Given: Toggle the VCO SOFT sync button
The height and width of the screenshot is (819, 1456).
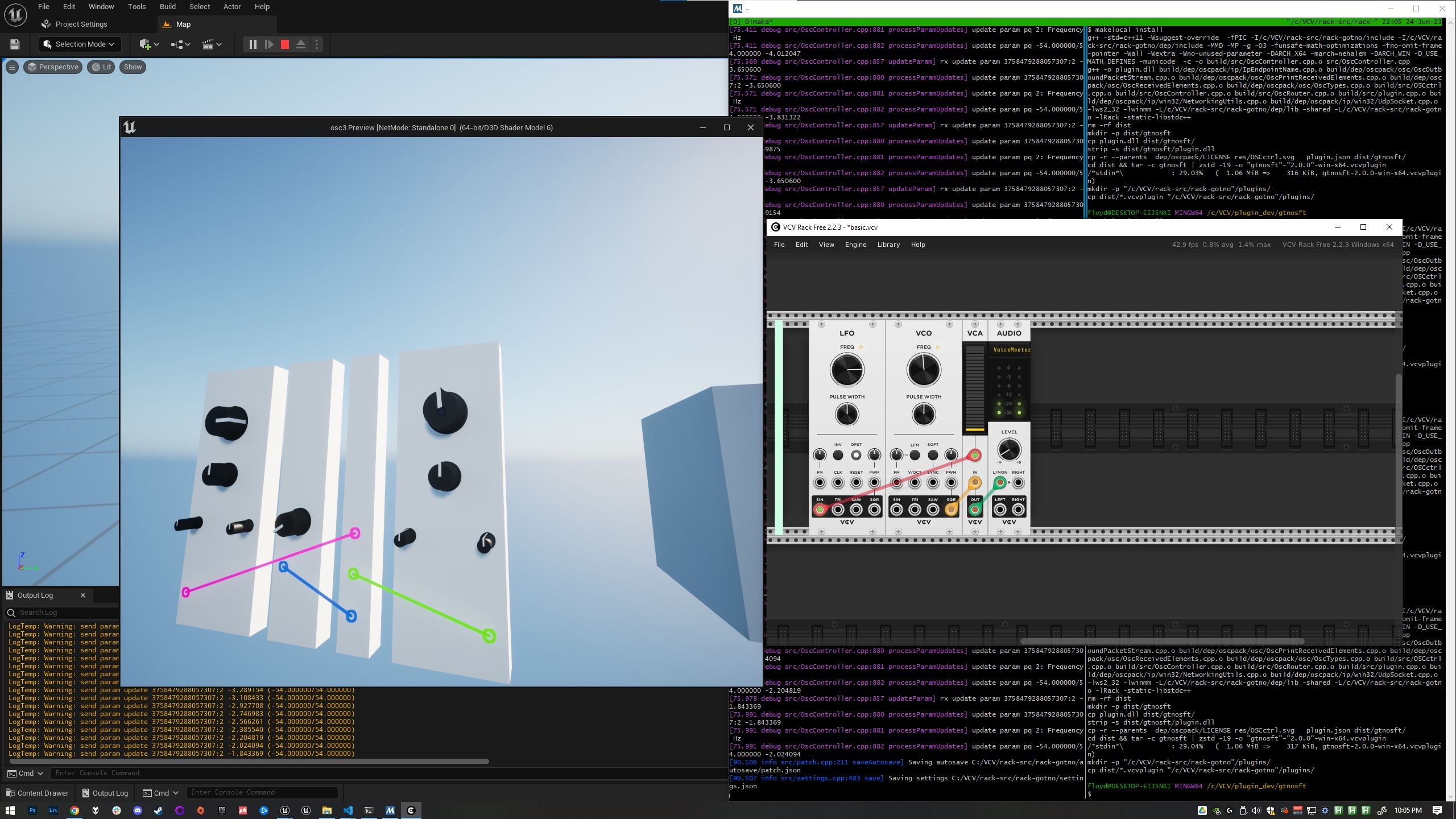Looking at the screenshot, I should [x=933, y=455].
